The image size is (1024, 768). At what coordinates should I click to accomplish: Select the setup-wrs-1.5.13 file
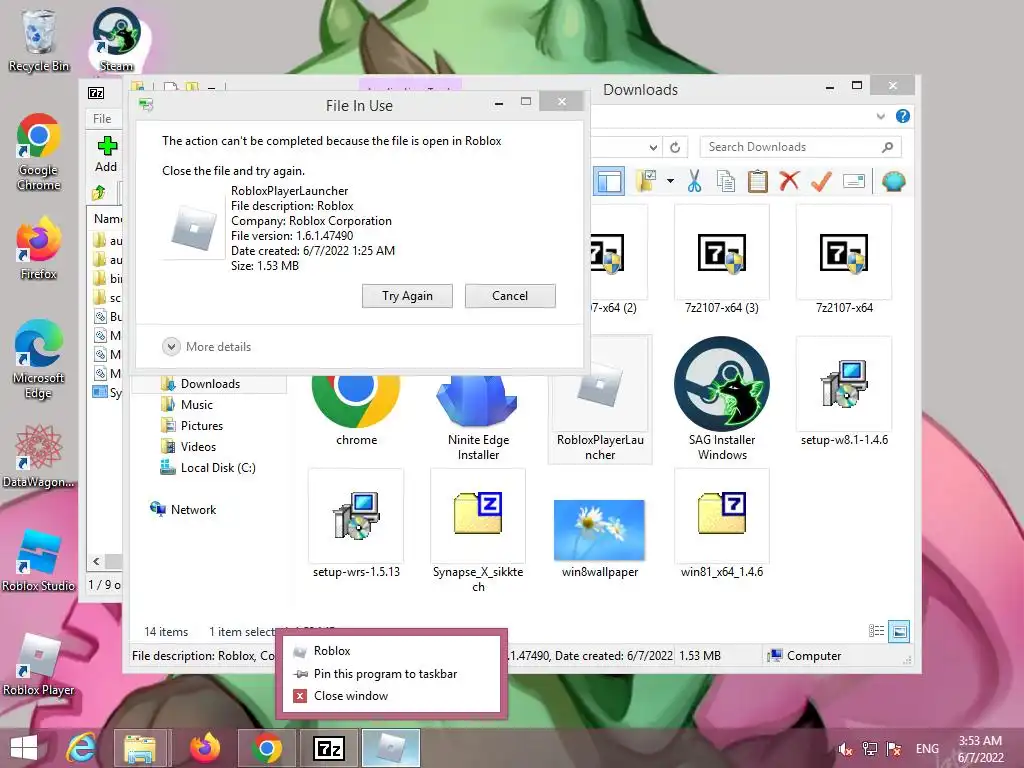coord(356,525)
